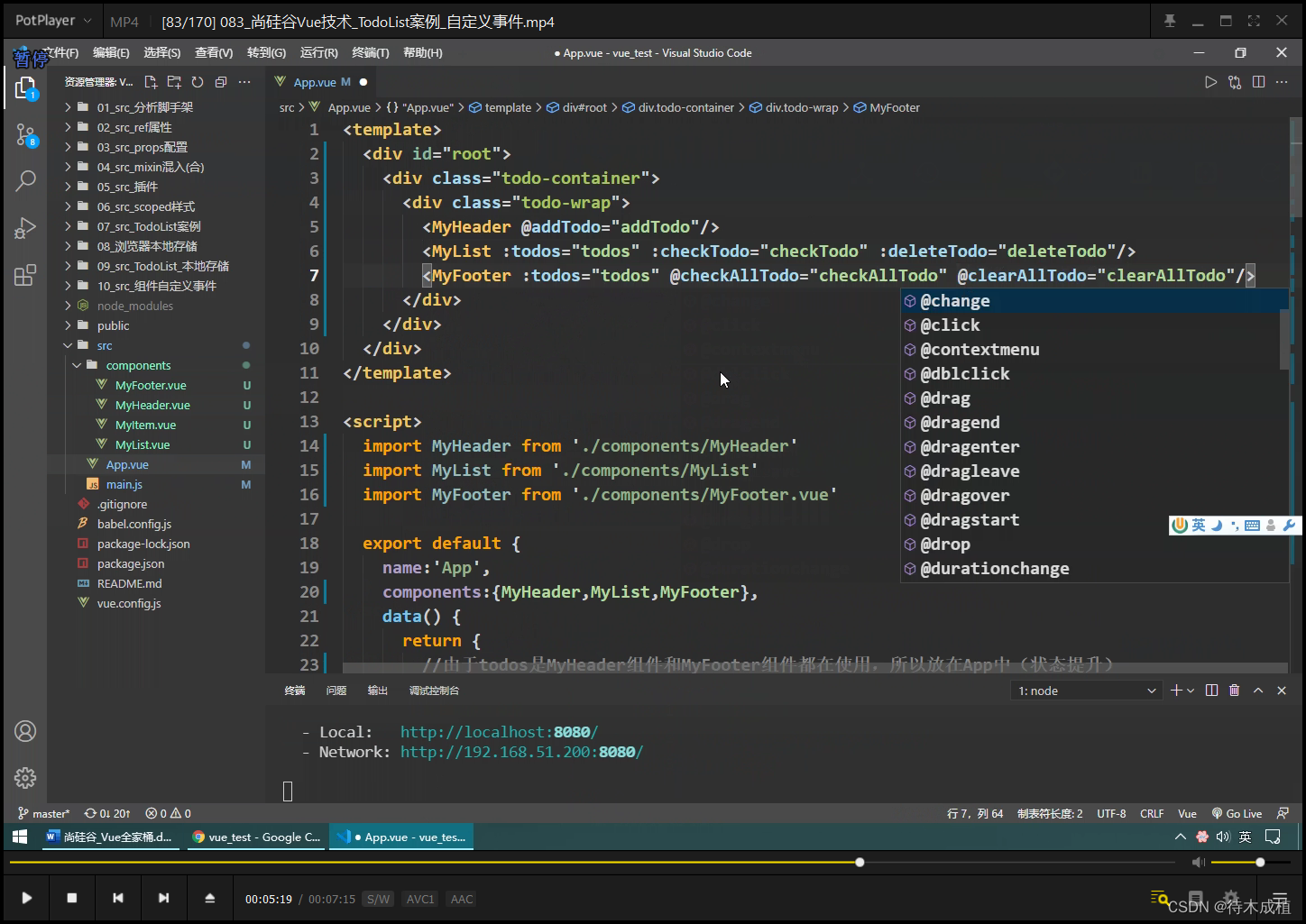
Task: Open the 帮助(H) menu
Action: point(422,53)
